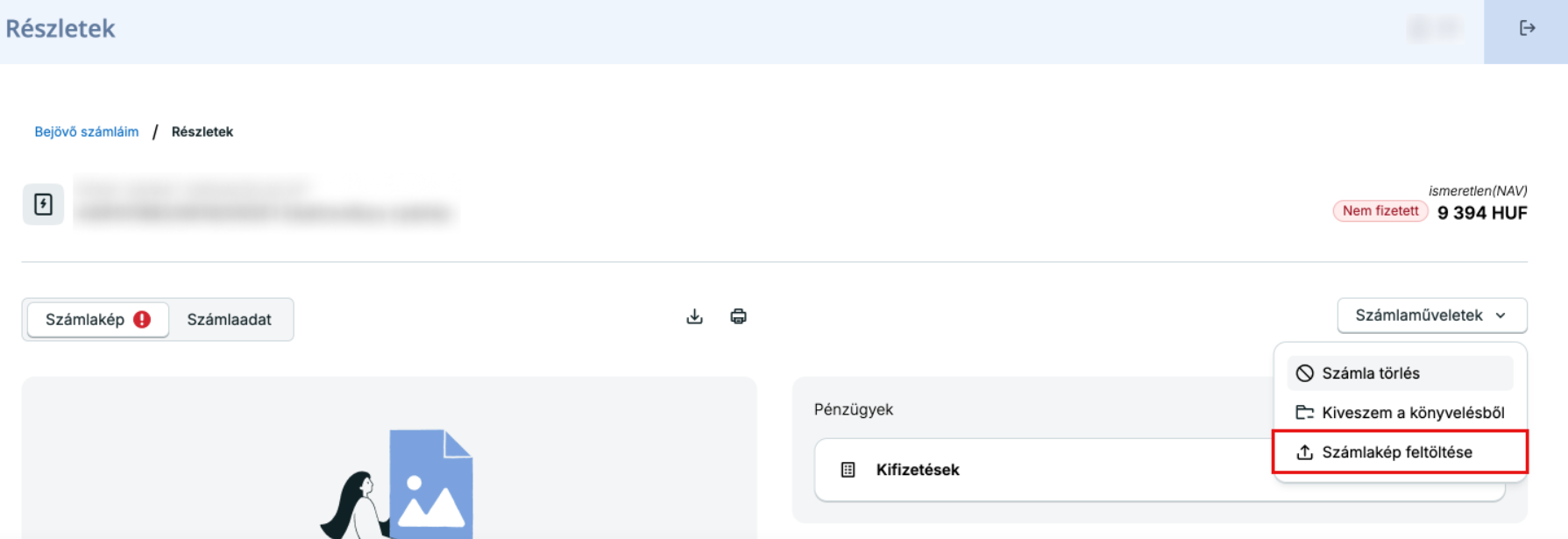
Task: Click the logout icon in the header
Action: coord(1527,28)
